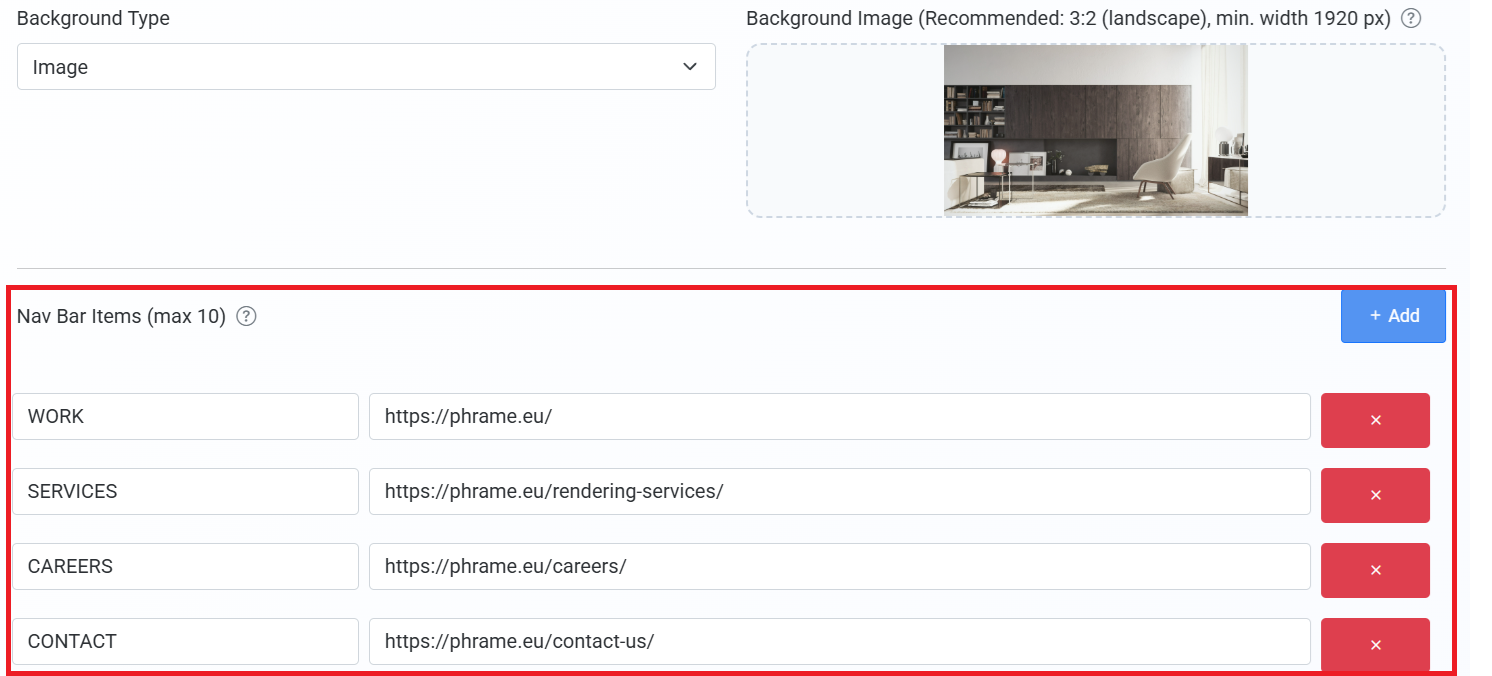Remove the SERVICES nav item
Image resolution: width=1492 pixels, height=676 pixels.
[1375, 495]
